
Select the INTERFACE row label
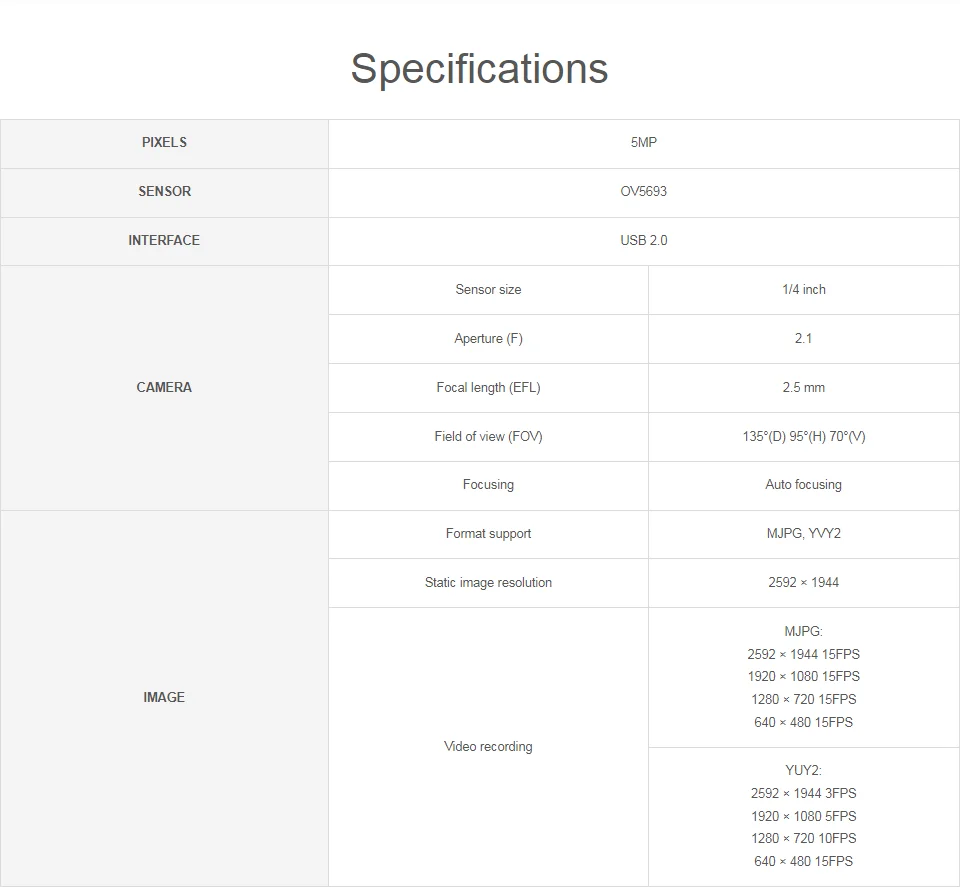coord(164,241)
